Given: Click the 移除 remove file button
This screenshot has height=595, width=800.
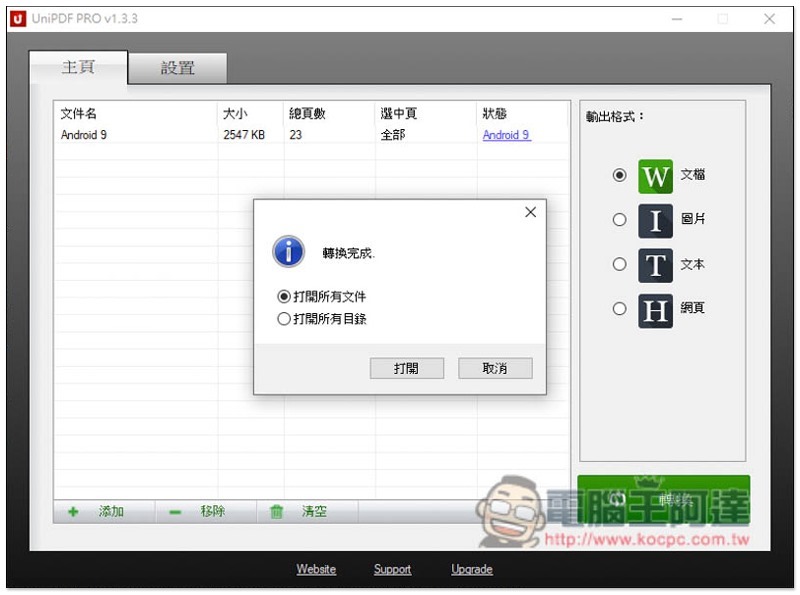Looking at the screenshot, I should (x=206, y=511).
